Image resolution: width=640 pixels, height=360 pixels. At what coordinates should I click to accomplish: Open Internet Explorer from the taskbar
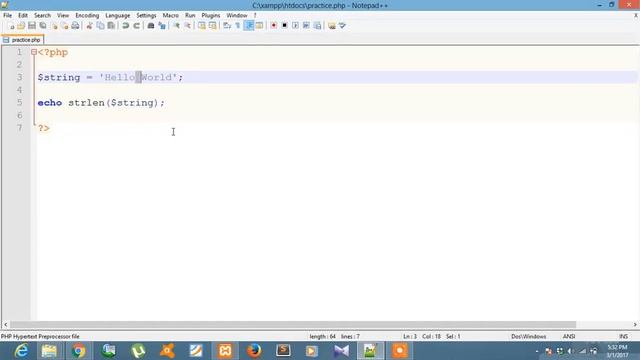[20, 351]
